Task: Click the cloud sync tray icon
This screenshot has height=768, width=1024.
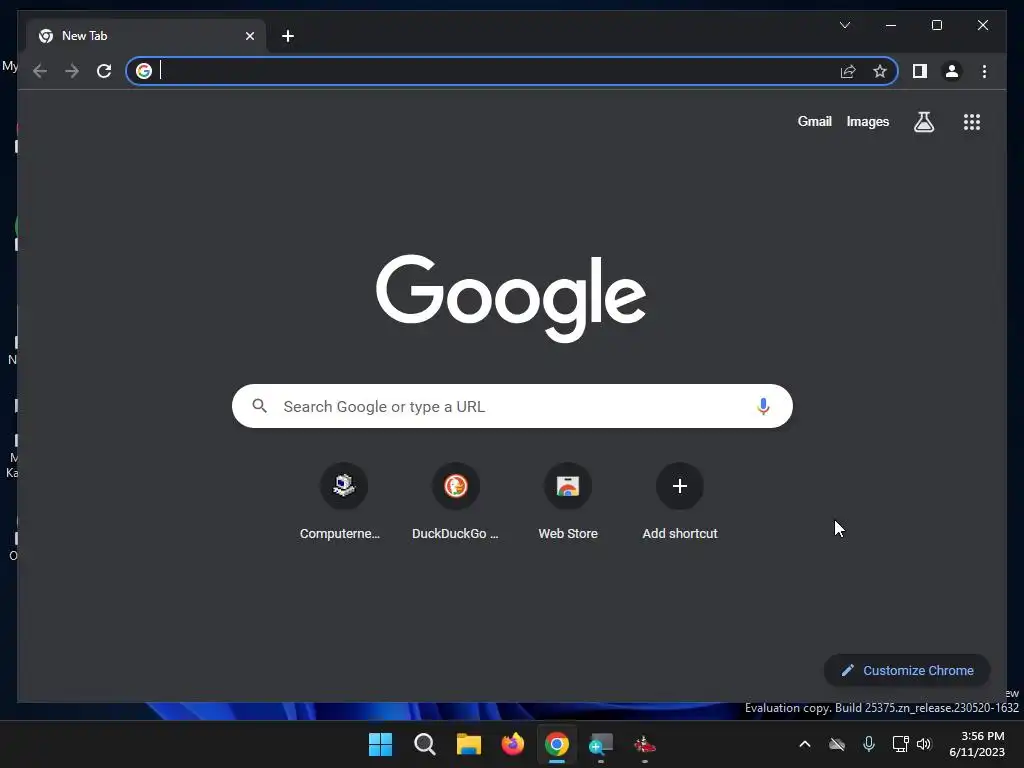Action: (x=837, y=744)
